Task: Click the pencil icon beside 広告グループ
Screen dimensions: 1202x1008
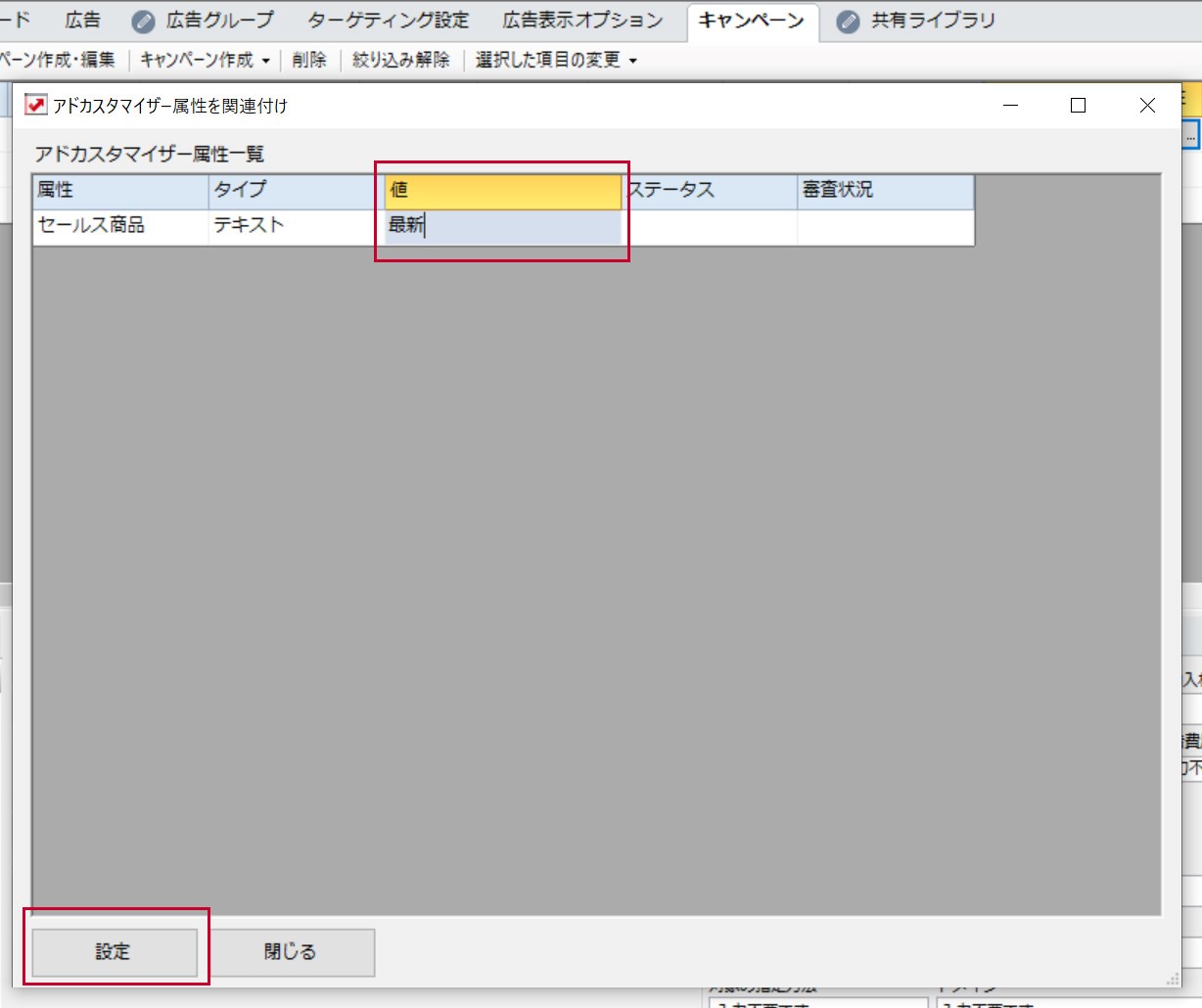Action: 144,22
